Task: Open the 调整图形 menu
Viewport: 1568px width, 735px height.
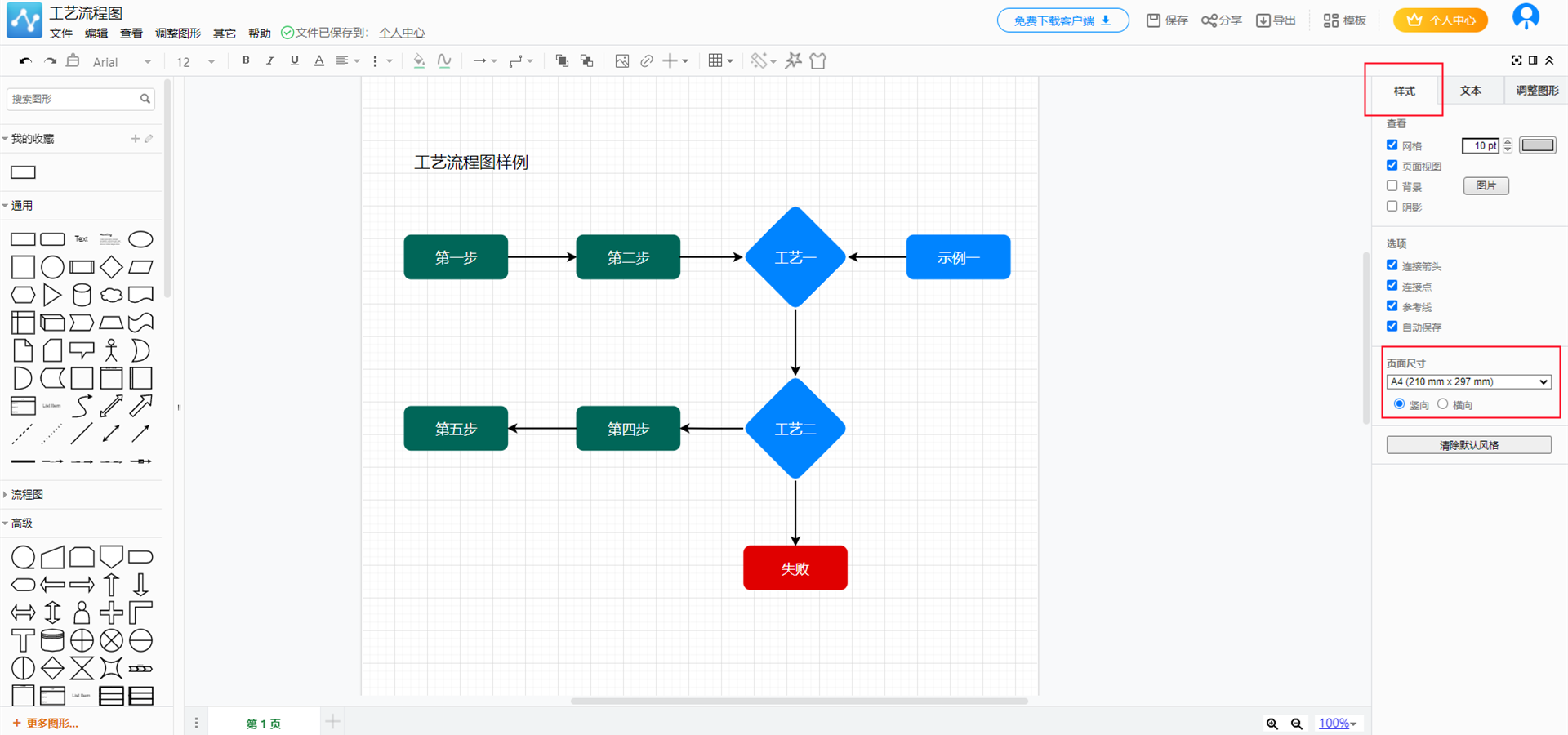Action: (177, 33)
